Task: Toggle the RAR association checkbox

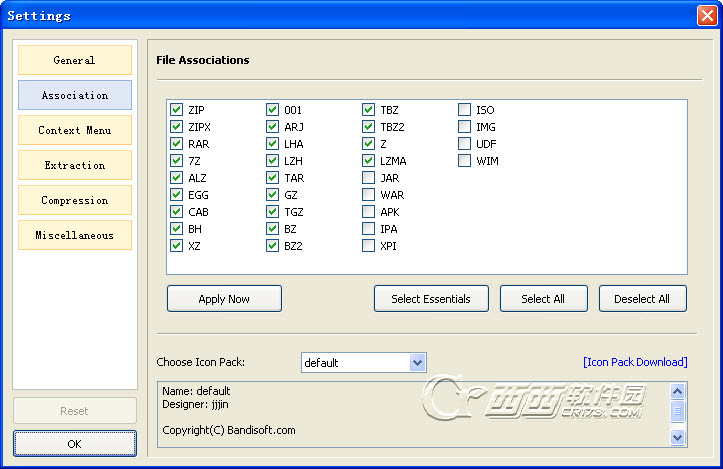Action: (x=177, y=144)
